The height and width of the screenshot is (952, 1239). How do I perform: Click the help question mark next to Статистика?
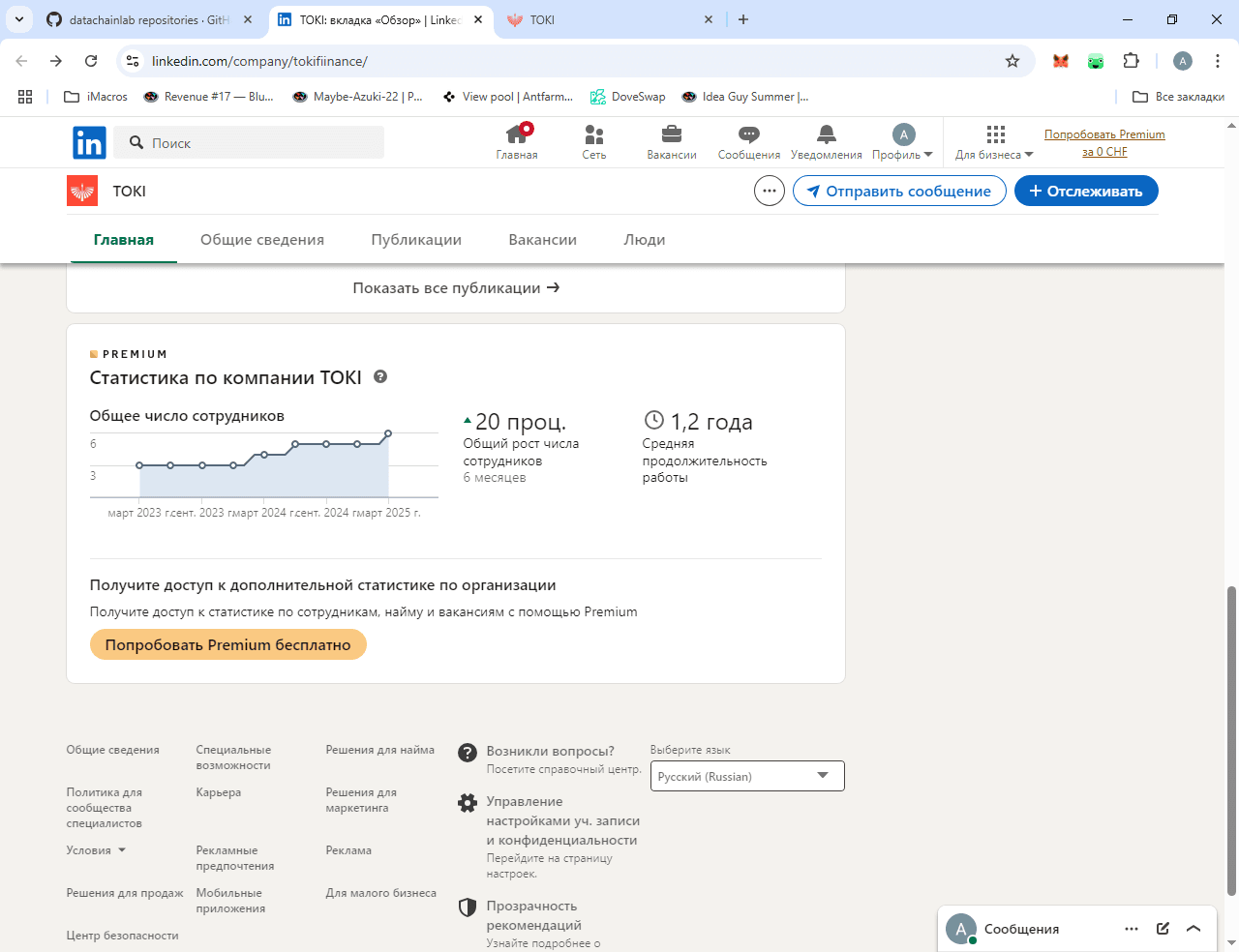click(380, 376)
